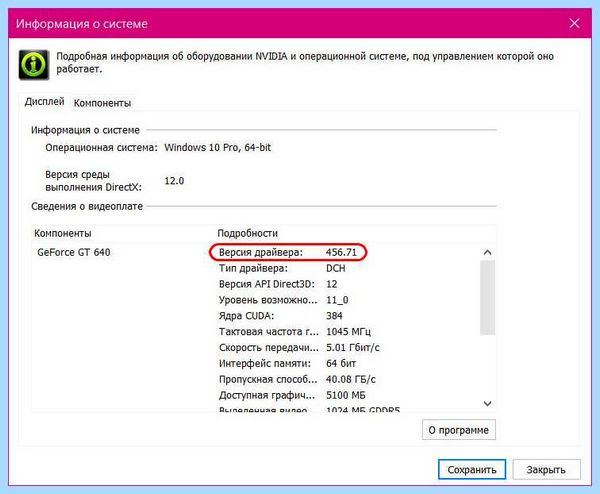The height and width of the screenshot is (494, 600).
Task: Click the green info icon
Action: click(34, 65)
